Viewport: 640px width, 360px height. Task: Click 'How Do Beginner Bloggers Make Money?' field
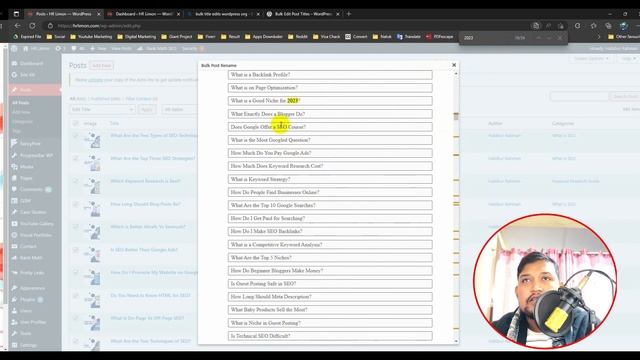point(330,271)
